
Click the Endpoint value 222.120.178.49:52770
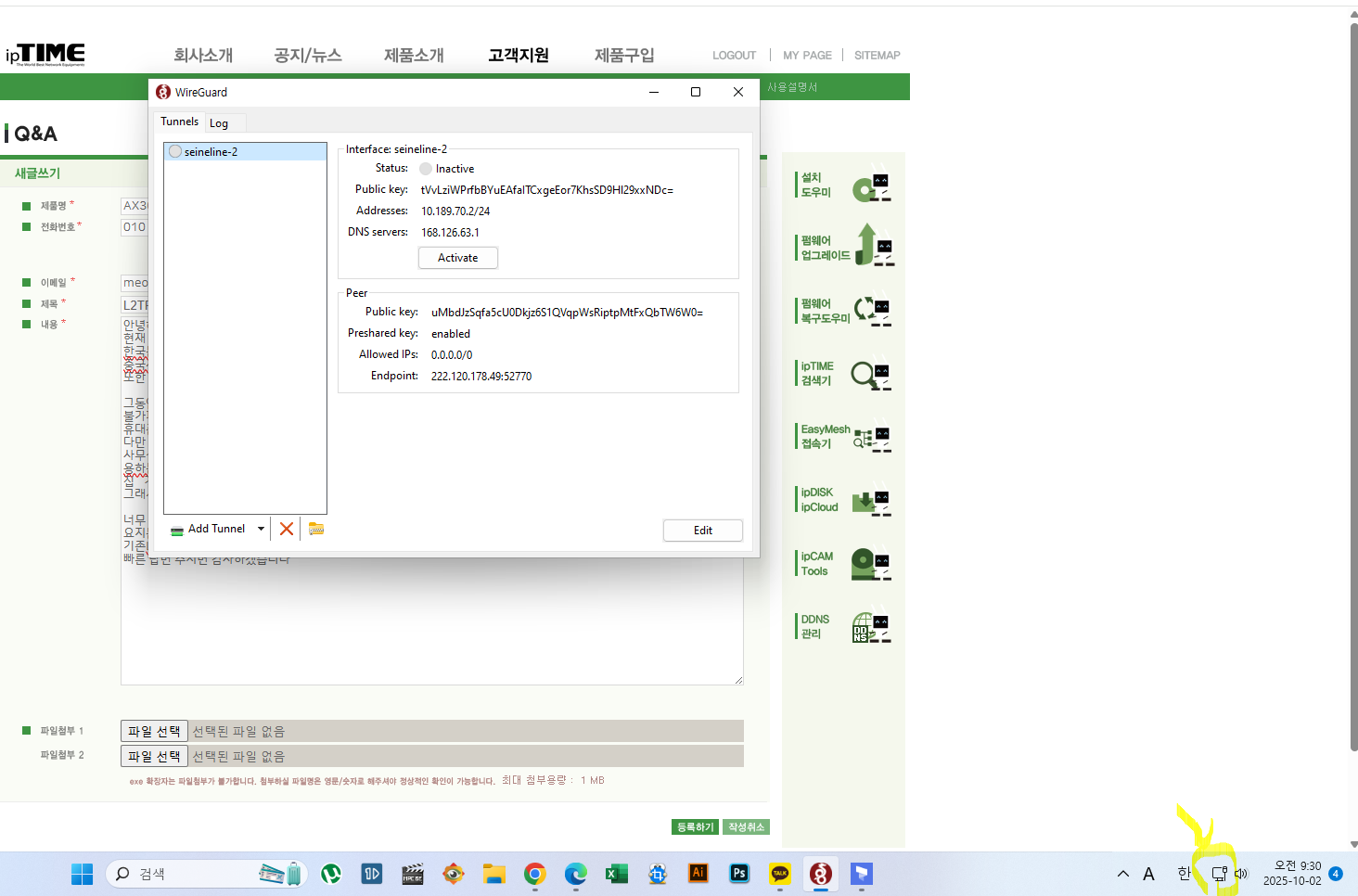point(481,377)
